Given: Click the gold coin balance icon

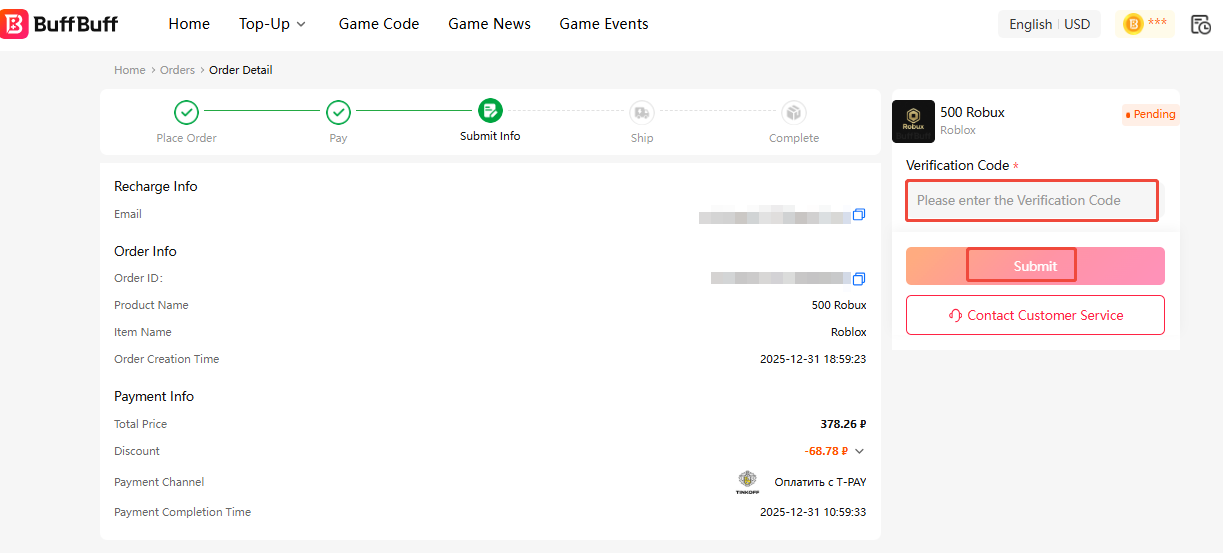Looking at the screenshot, I should pos(1133,24).
